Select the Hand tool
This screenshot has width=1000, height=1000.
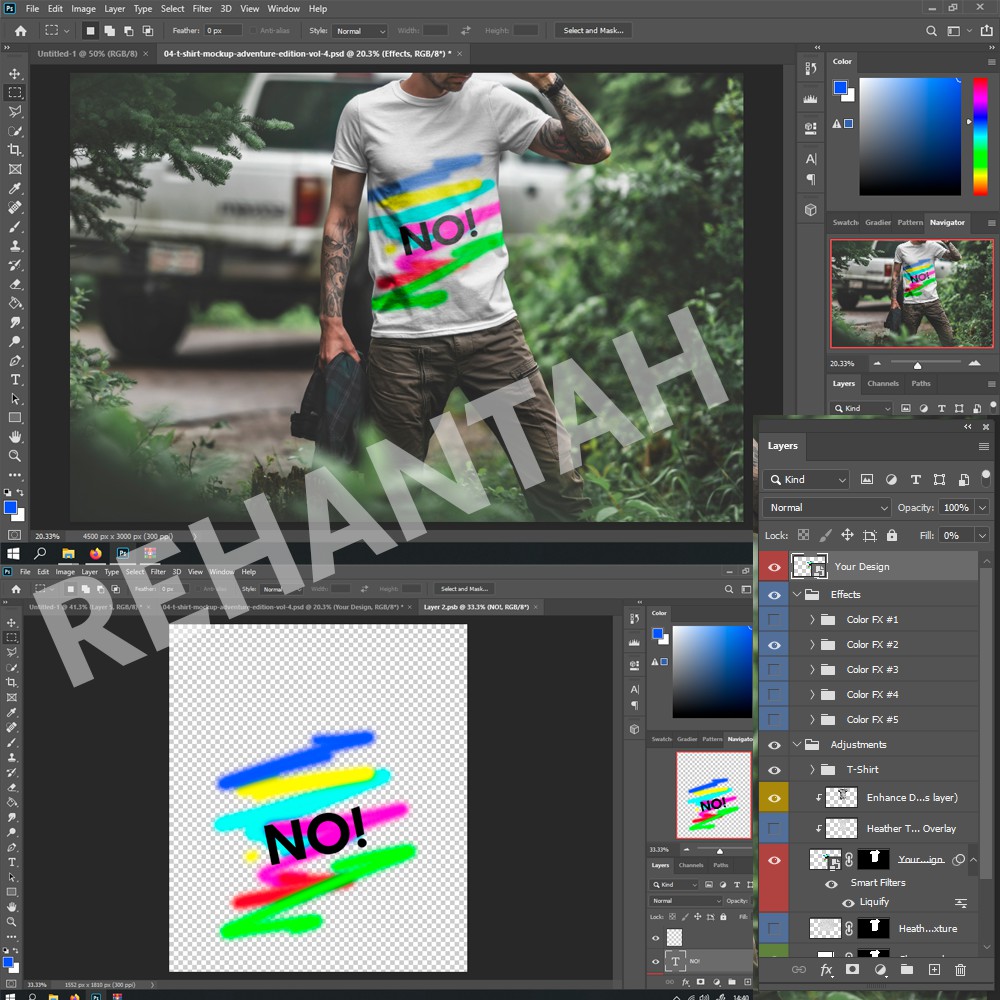pyautogui.click(x=14, y=436)
